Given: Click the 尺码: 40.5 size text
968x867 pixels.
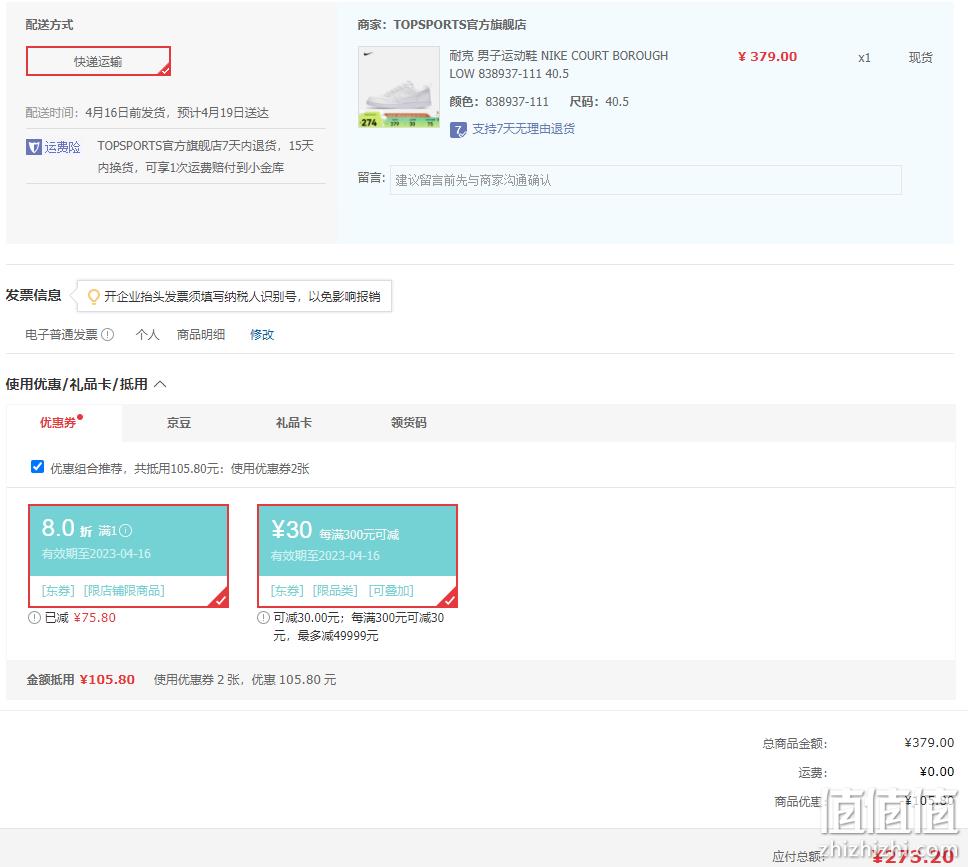Looking at the screenshot, I should pyautogui.click(x=599, y=102).
